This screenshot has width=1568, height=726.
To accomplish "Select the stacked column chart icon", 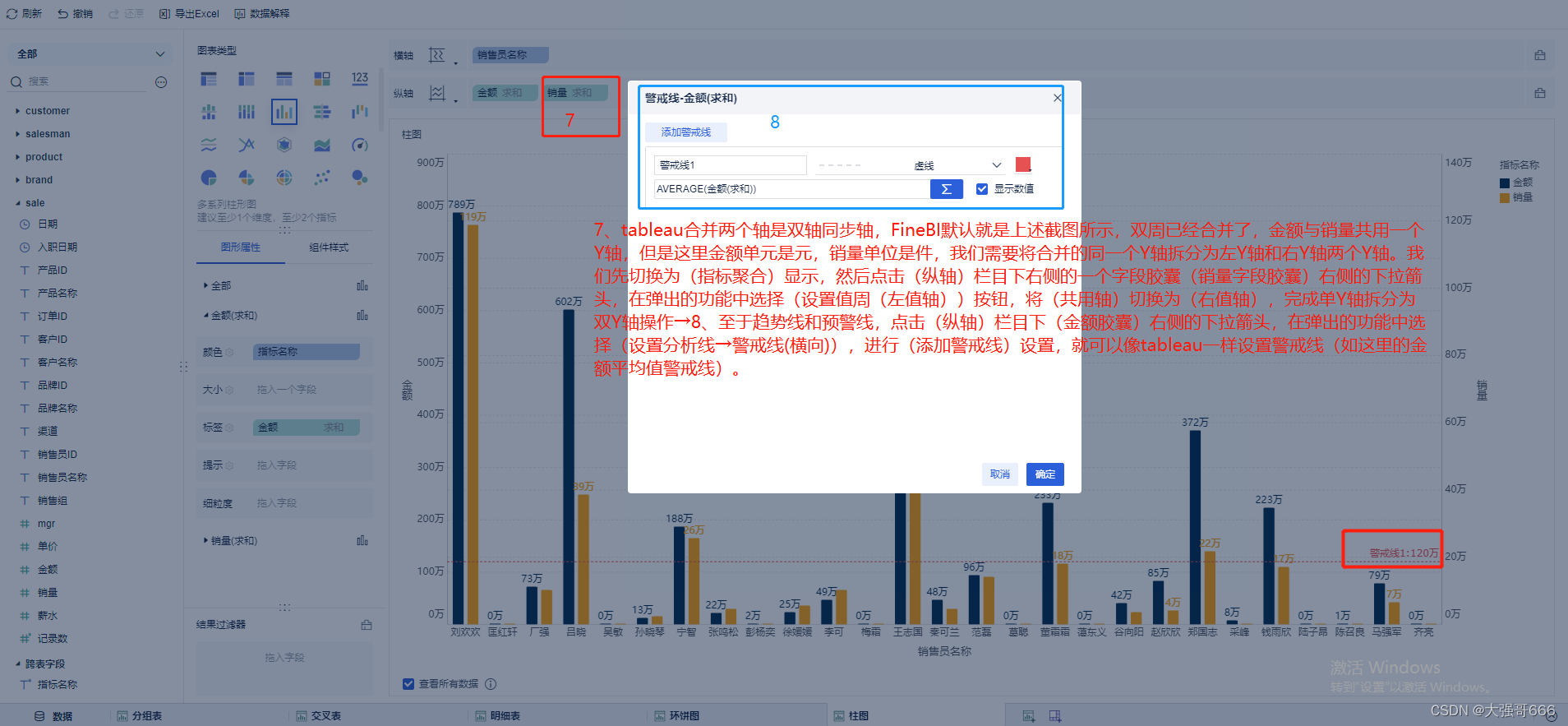I will click(x=247, y=112).
